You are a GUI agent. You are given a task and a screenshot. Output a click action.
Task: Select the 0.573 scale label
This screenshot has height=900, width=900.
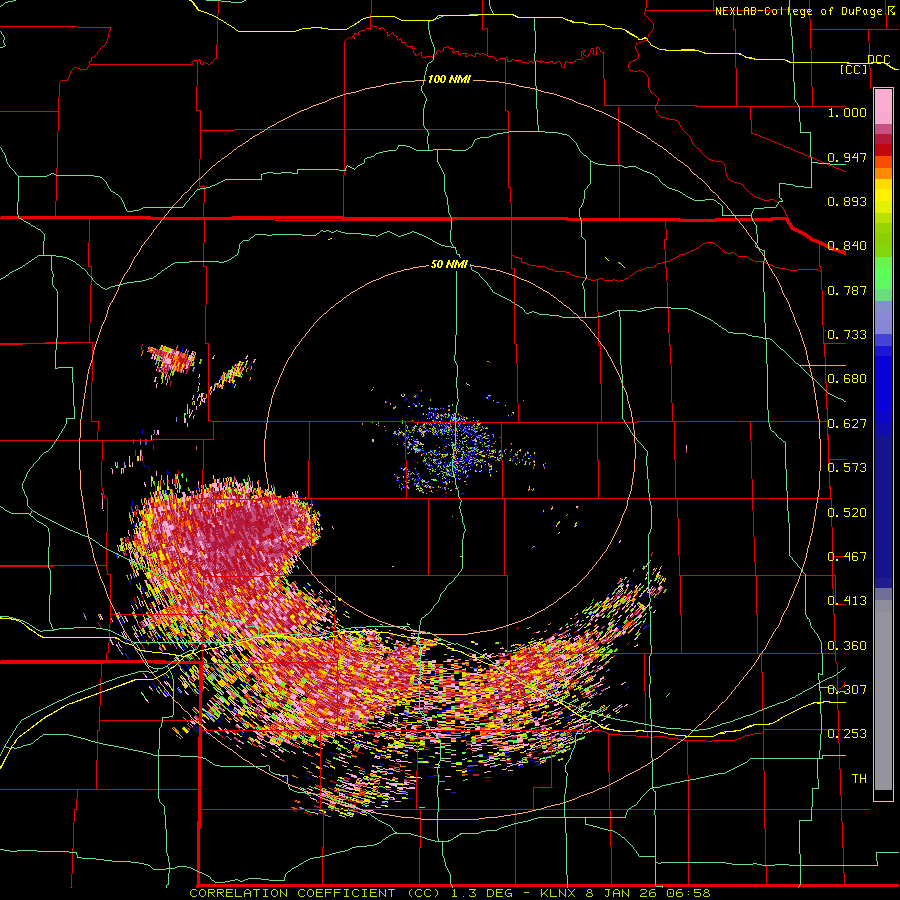[847, 468]
